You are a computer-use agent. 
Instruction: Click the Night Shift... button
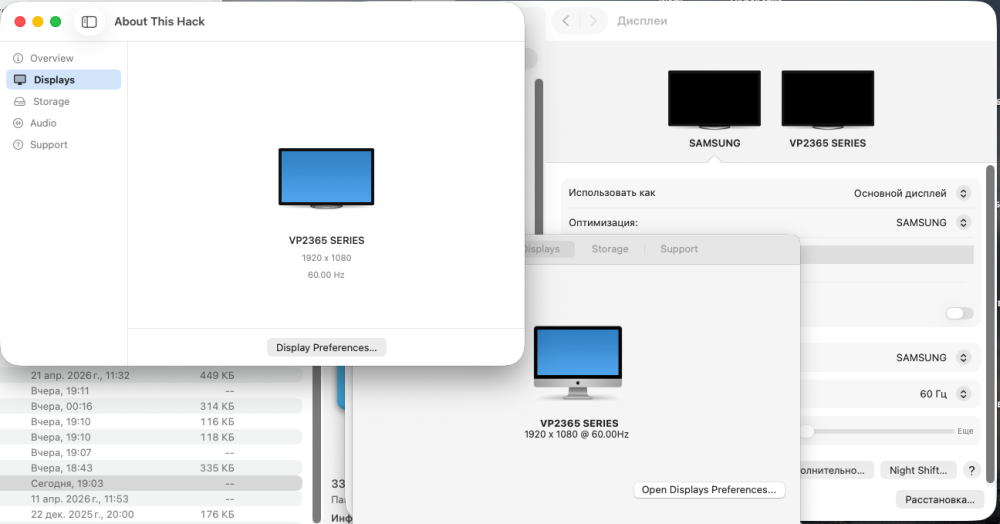(x=918, y=470)
